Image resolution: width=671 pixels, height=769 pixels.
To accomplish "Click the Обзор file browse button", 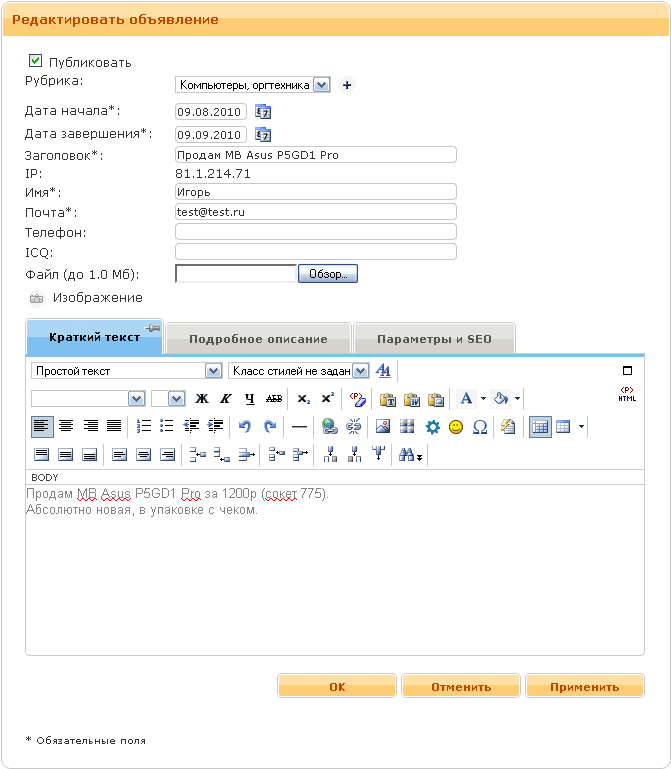I will click(x=327, y=274).
